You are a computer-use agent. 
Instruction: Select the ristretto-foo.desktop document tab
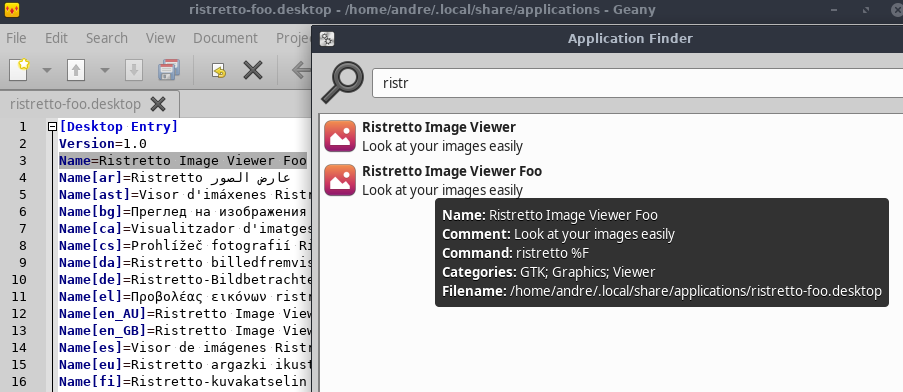pyautogui.click(x=75, y=104)
